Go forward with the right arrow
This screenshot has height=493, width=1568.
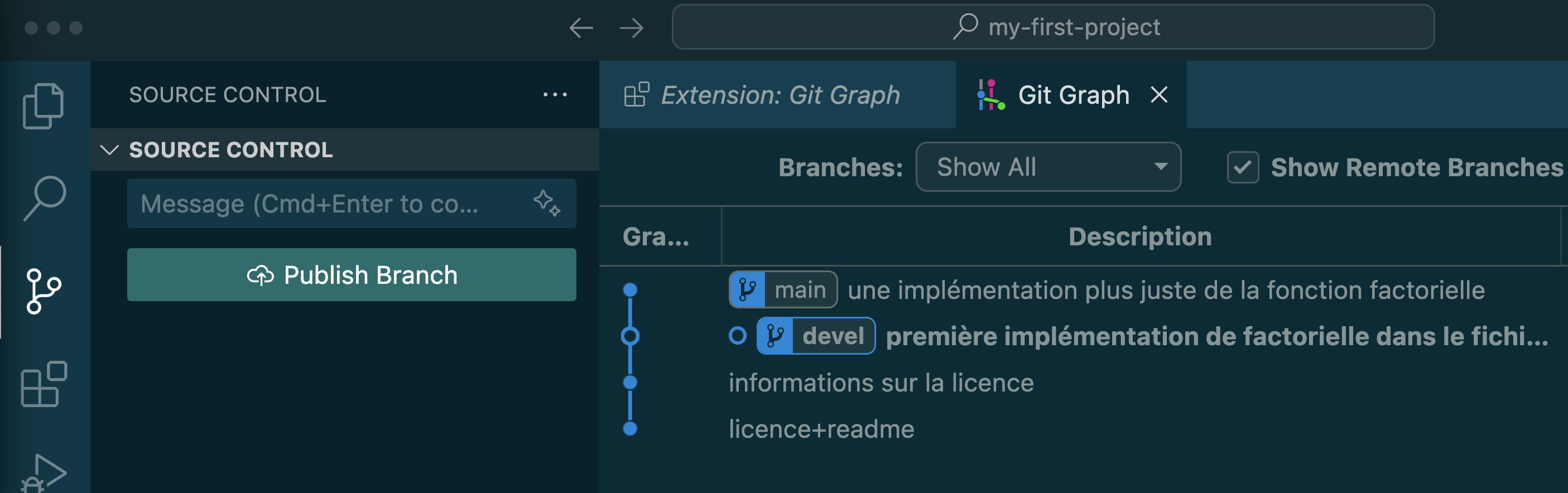[x=631, y=28]
